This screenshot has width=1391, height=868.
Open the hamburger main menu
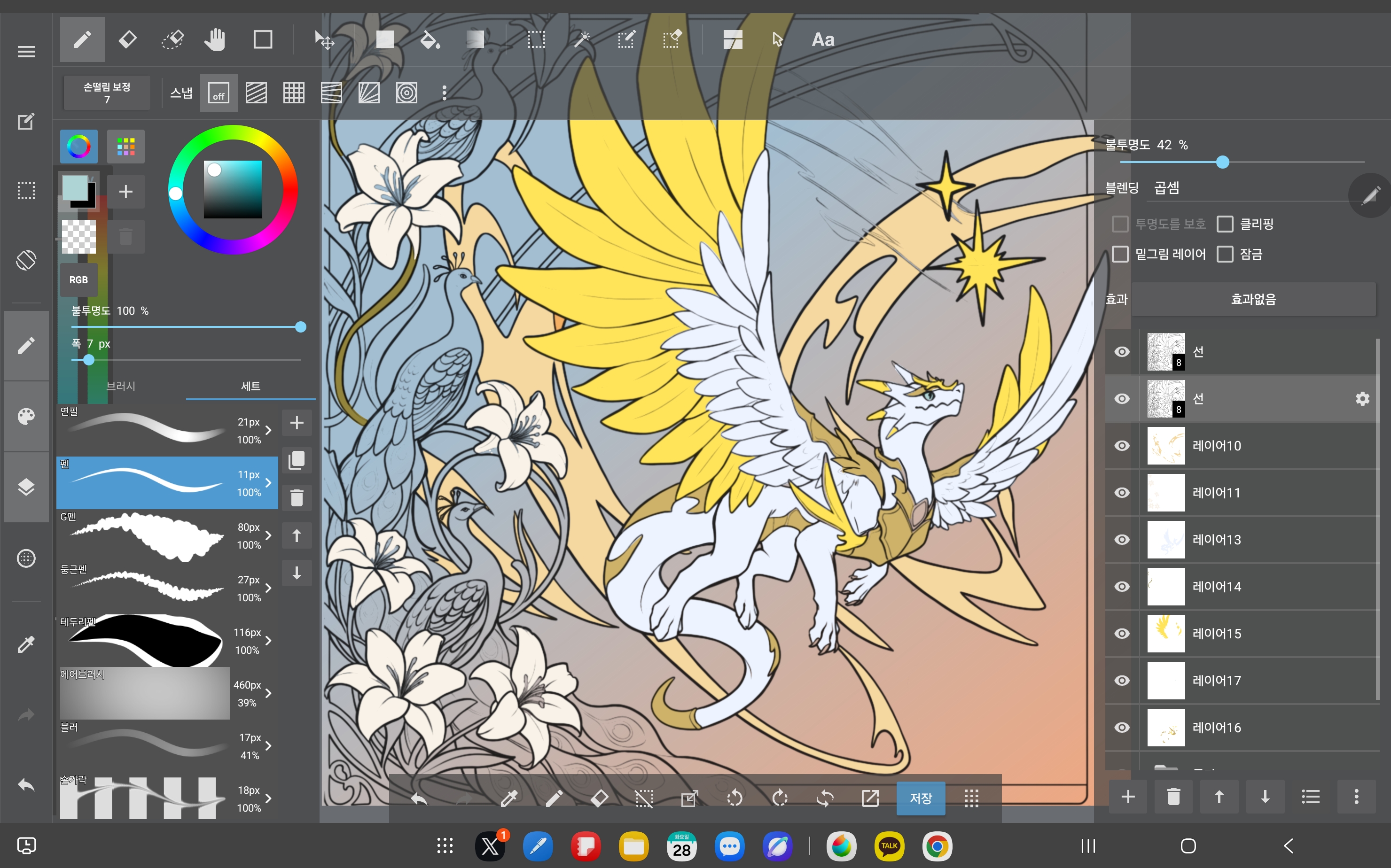click(26, 52)
